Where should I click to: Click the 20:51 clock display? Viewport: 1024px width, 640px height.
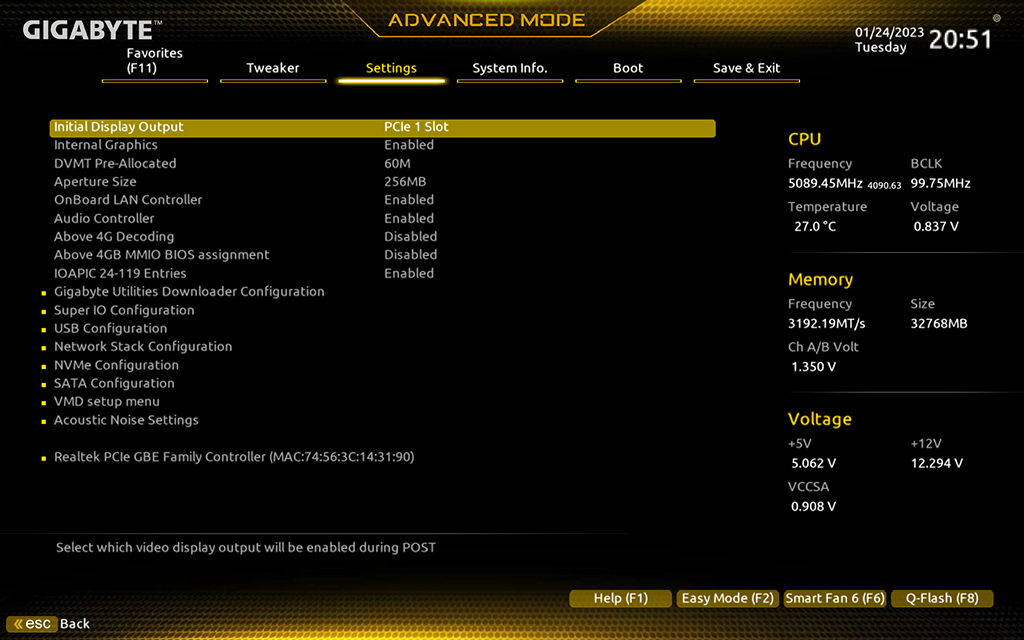point(960,40)
